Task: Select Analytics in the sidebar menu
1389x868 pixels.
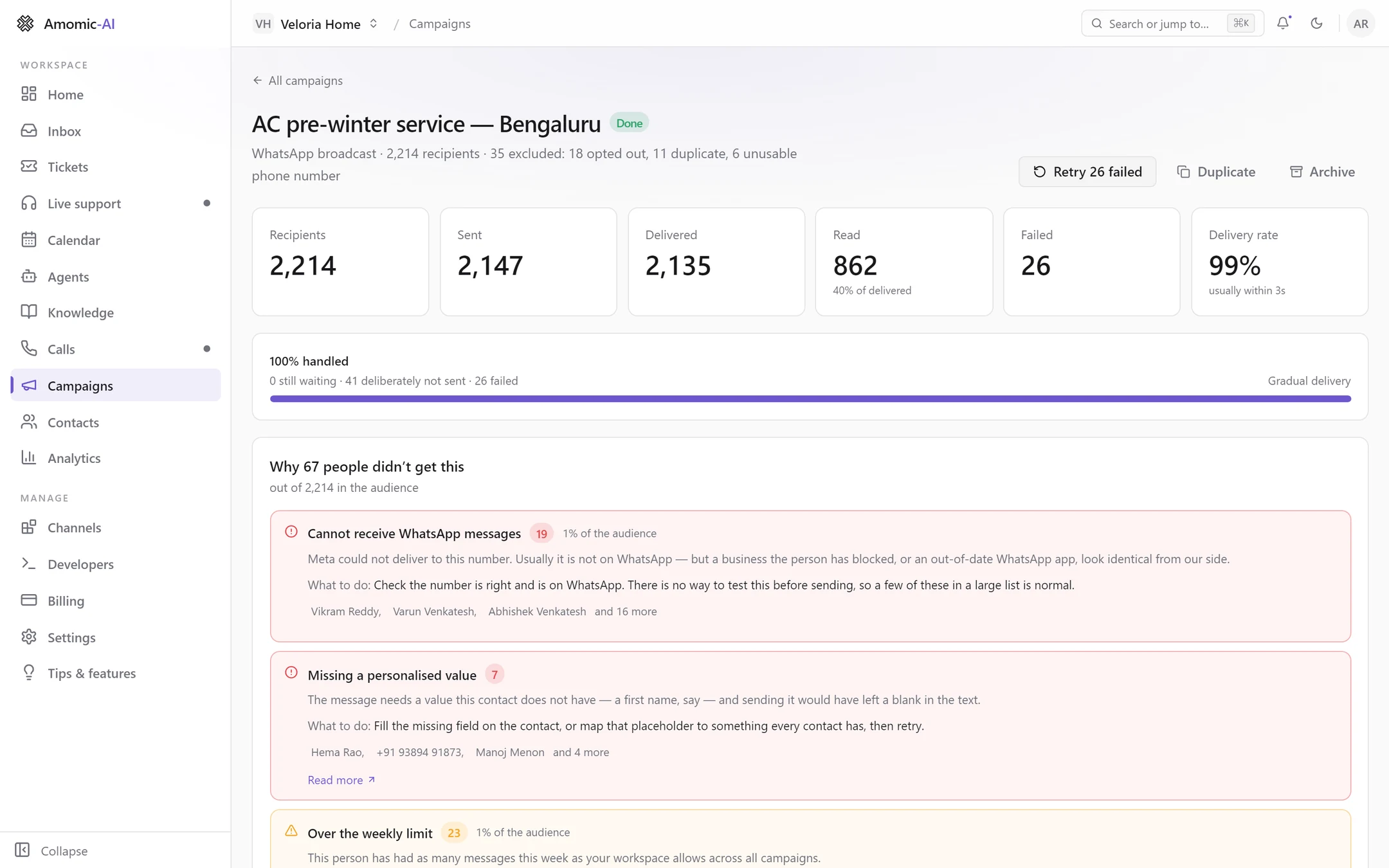Action: click(x=116, y=458)
